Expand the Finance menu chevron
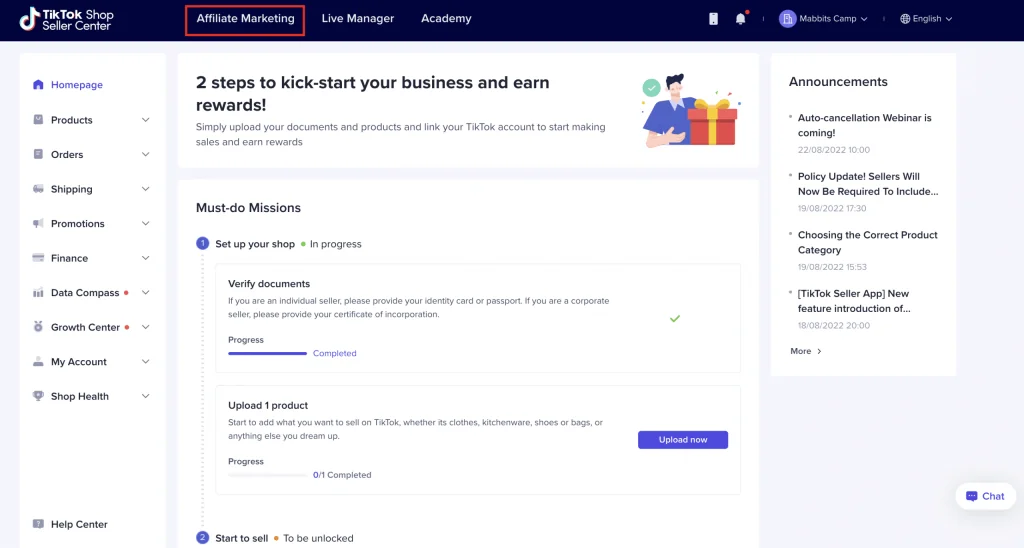1024x548 pixels. [x=146, y=258]
